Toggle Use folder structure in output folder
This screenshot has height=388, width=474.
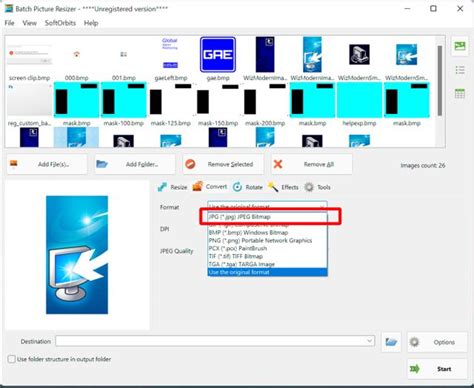click(12, 359)
